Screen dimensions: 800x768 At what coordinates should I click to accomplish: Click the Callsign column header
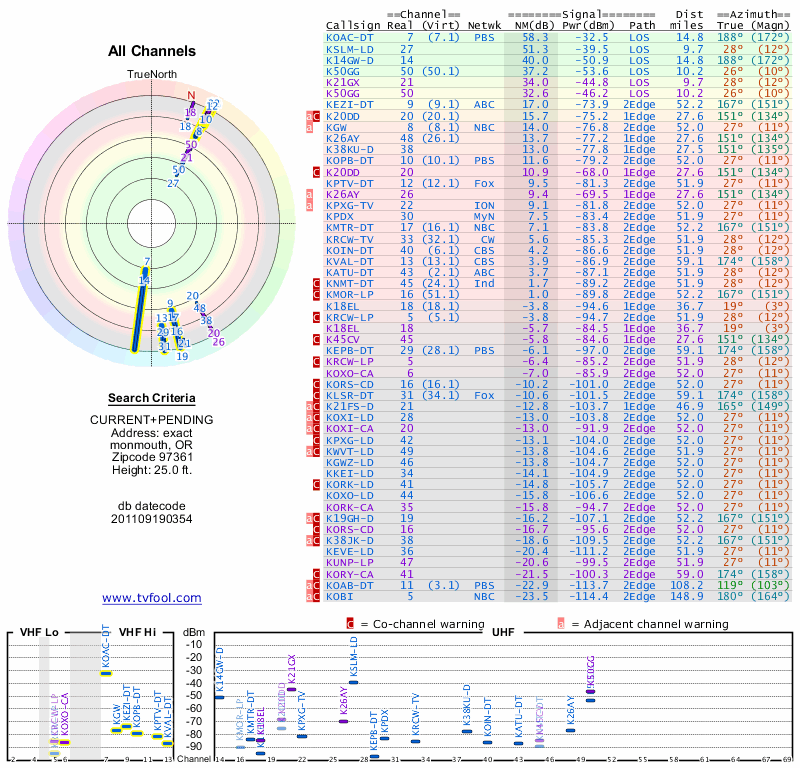tap(354, 25)
